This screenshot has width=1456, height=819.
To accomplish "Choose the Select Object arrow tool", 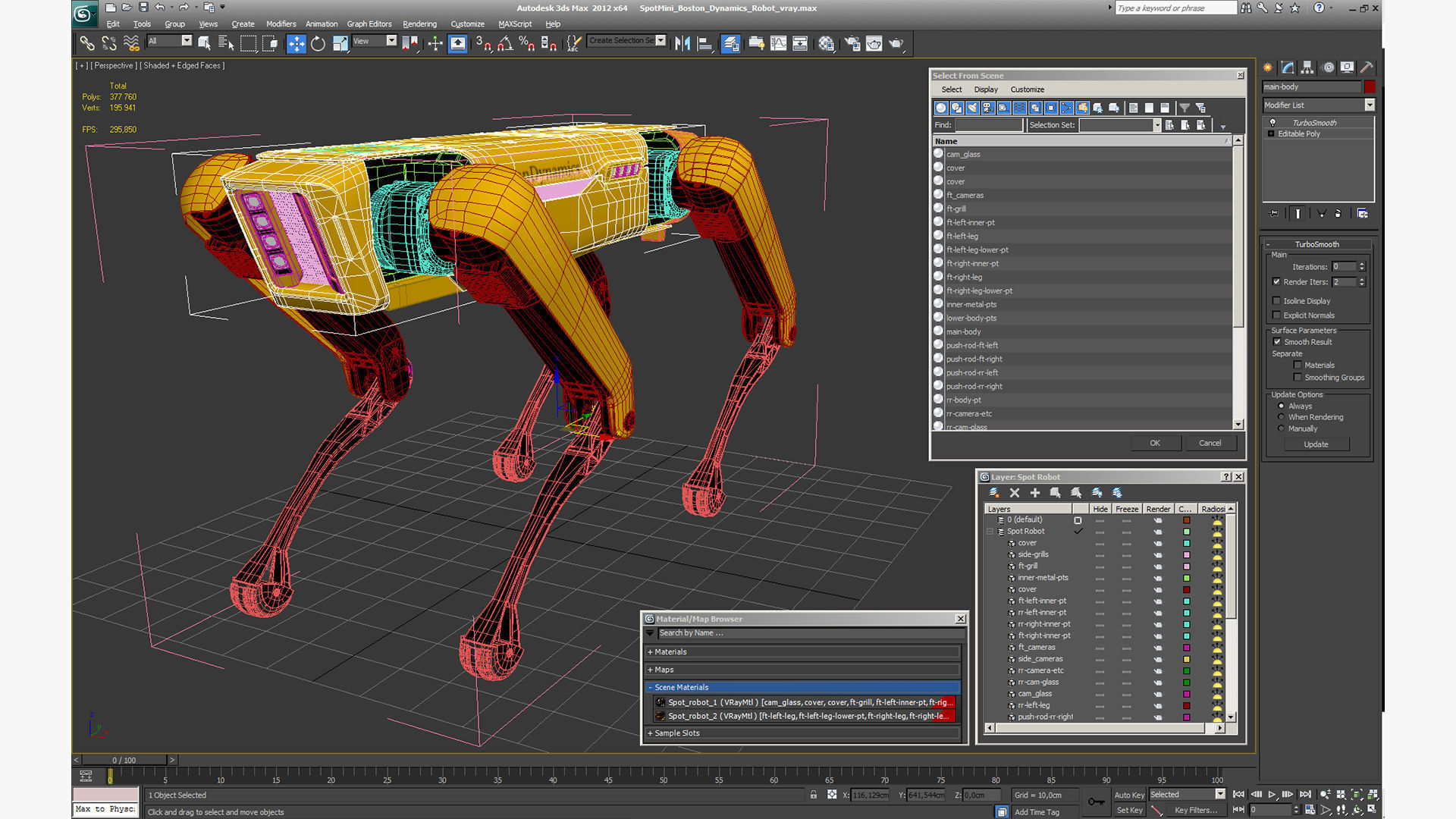I will 204,43.
